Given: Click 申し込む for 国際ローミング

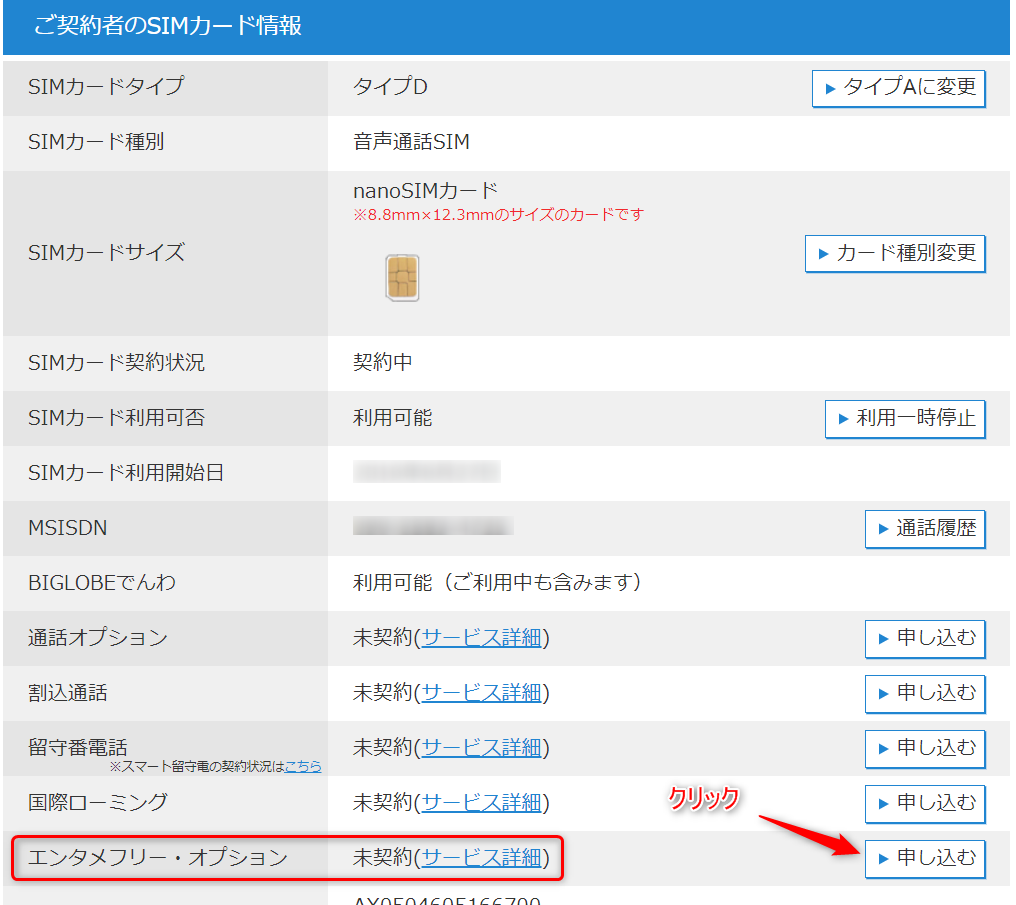Looking at the screenshot, I should point(924,803).
